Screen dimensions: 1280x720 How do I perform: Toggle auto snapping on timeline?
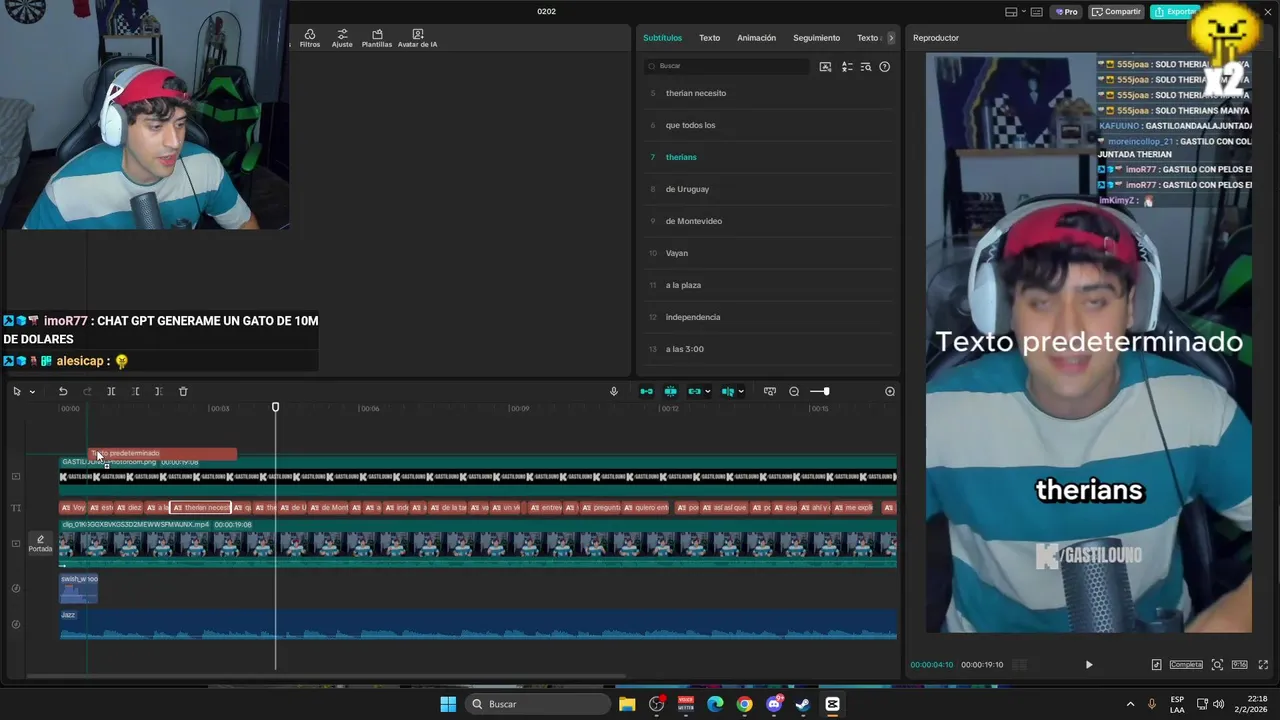670,391
